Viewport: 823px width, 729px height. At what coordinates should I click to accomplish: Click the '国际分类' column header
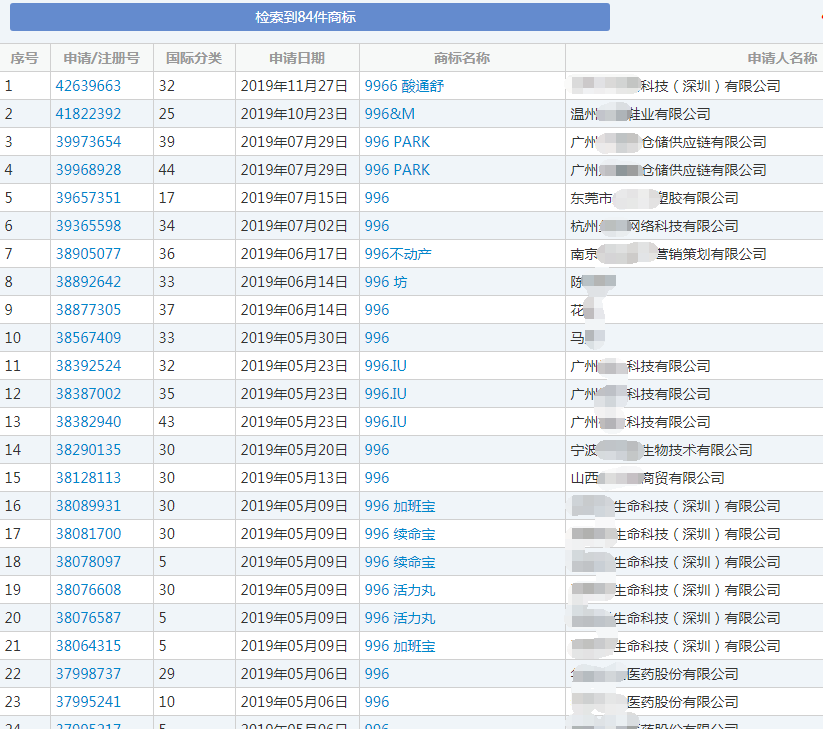click(194, 58)
